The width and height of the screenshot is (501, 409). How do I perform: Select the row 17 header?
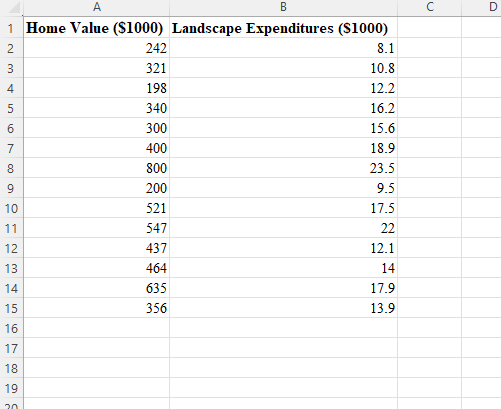[11, 348]
